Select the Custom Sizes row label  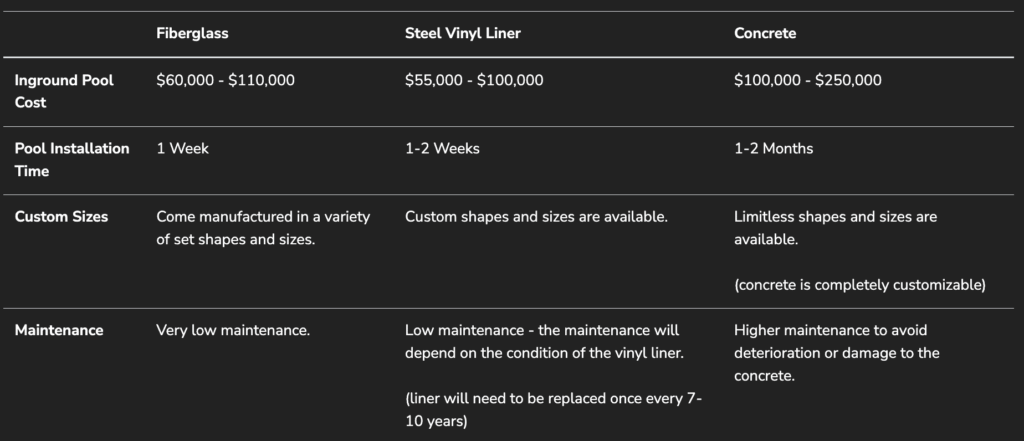(61, 216)
